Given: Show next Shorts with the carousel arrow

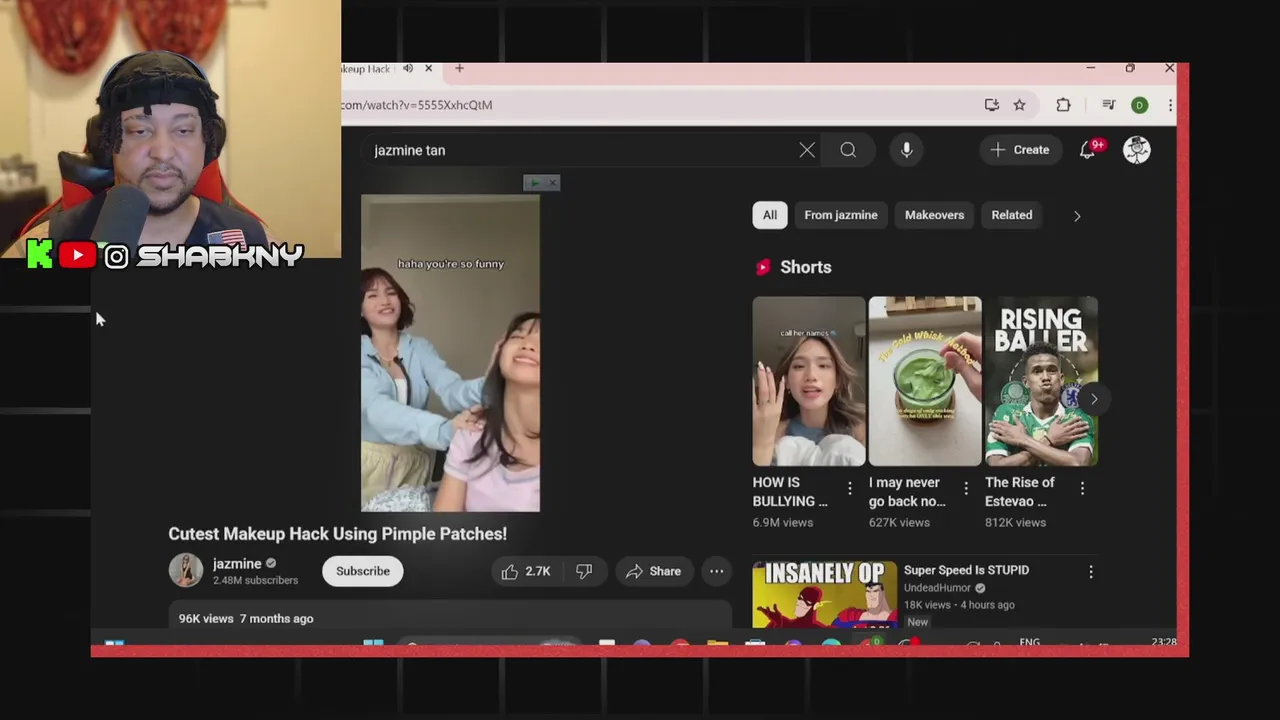Looking at the screenshot, I should pos(1094,399).
